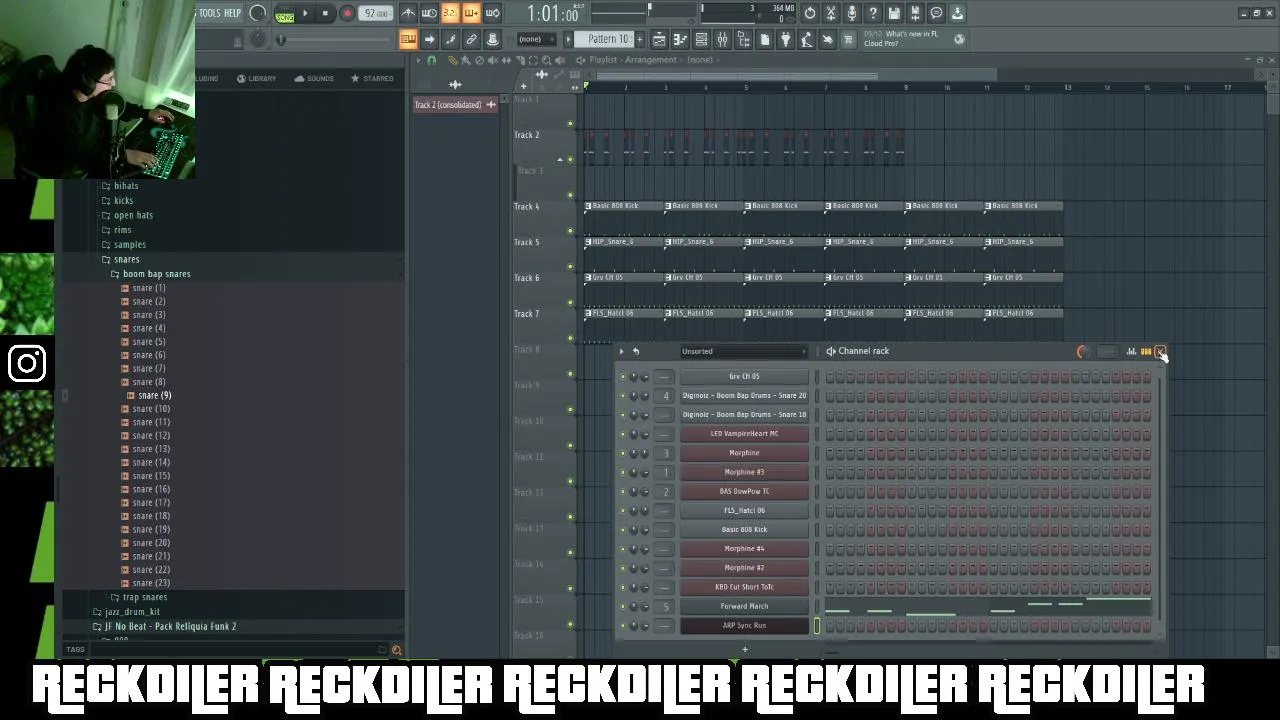Start playback with the play button

(305, 13)
